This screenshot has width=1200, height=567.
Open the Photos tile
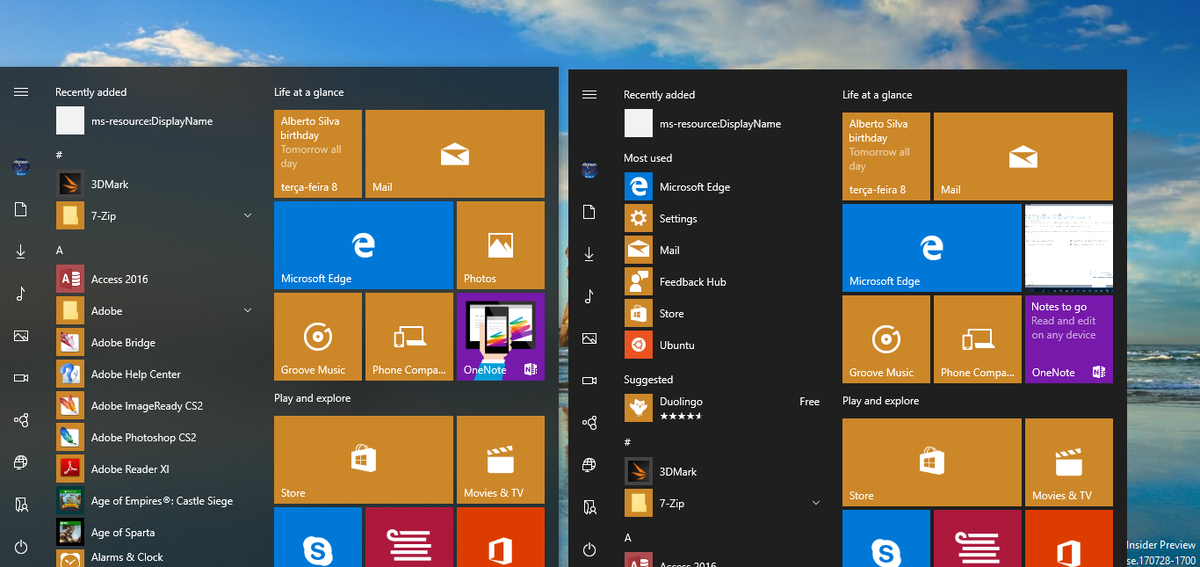point(500,245)
